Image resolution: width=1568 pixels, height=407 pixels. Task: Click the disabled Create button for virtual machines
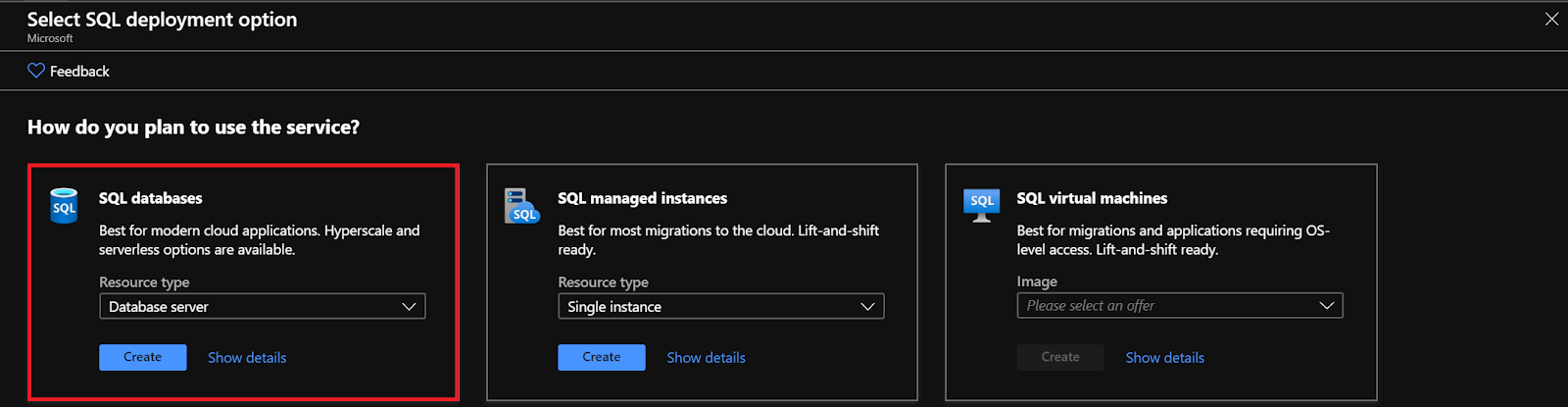1059,357
